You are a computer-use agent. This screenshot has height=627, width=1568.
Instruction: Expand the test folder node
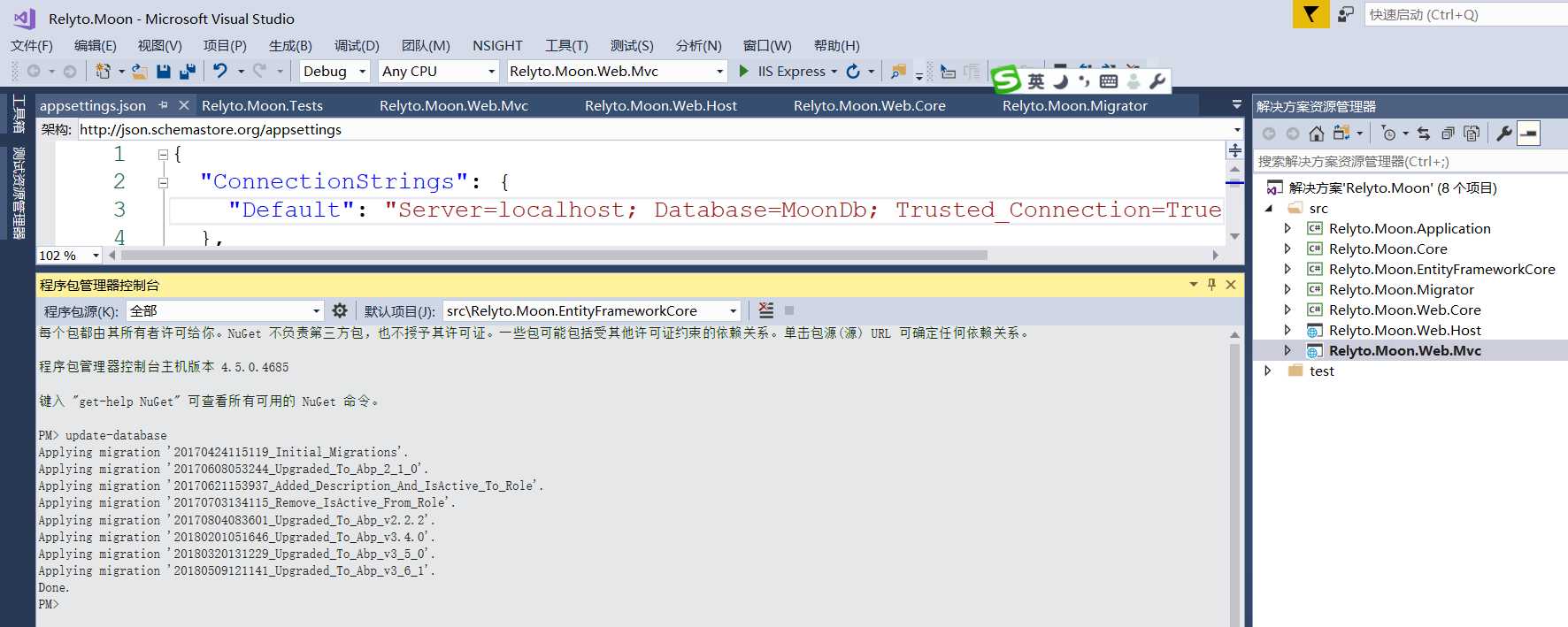[1268, 371]
